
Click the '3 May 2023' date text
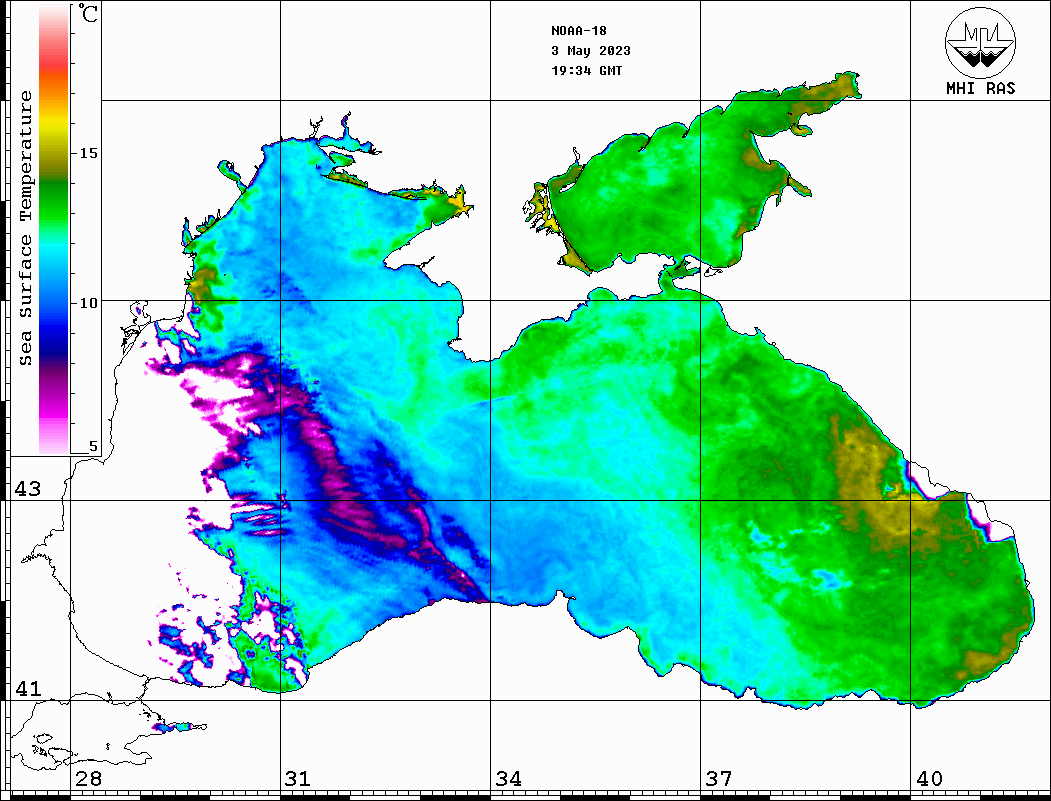pyautogui.click(x=591, y=51)
